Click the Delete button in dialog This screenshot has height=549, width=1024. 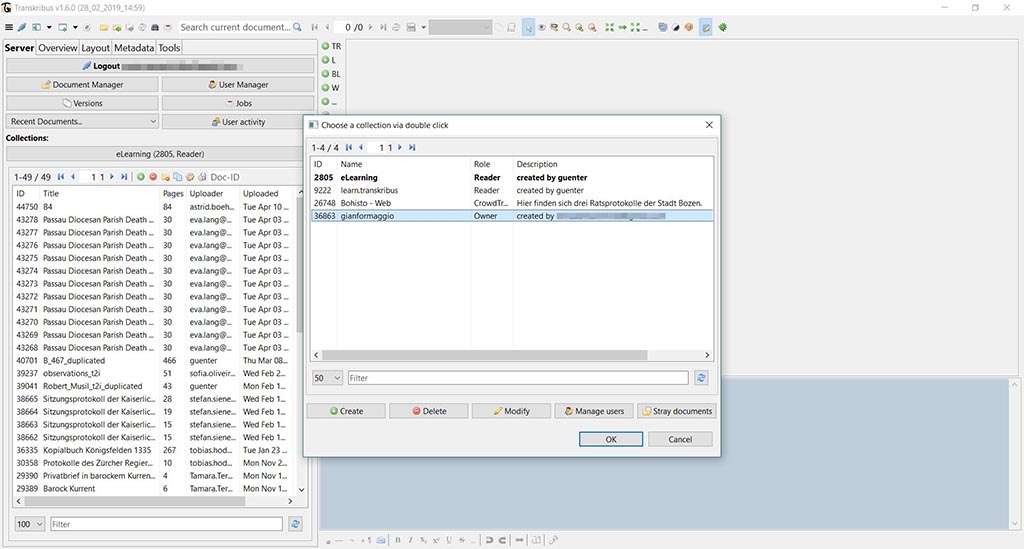(x=429, y=411)
